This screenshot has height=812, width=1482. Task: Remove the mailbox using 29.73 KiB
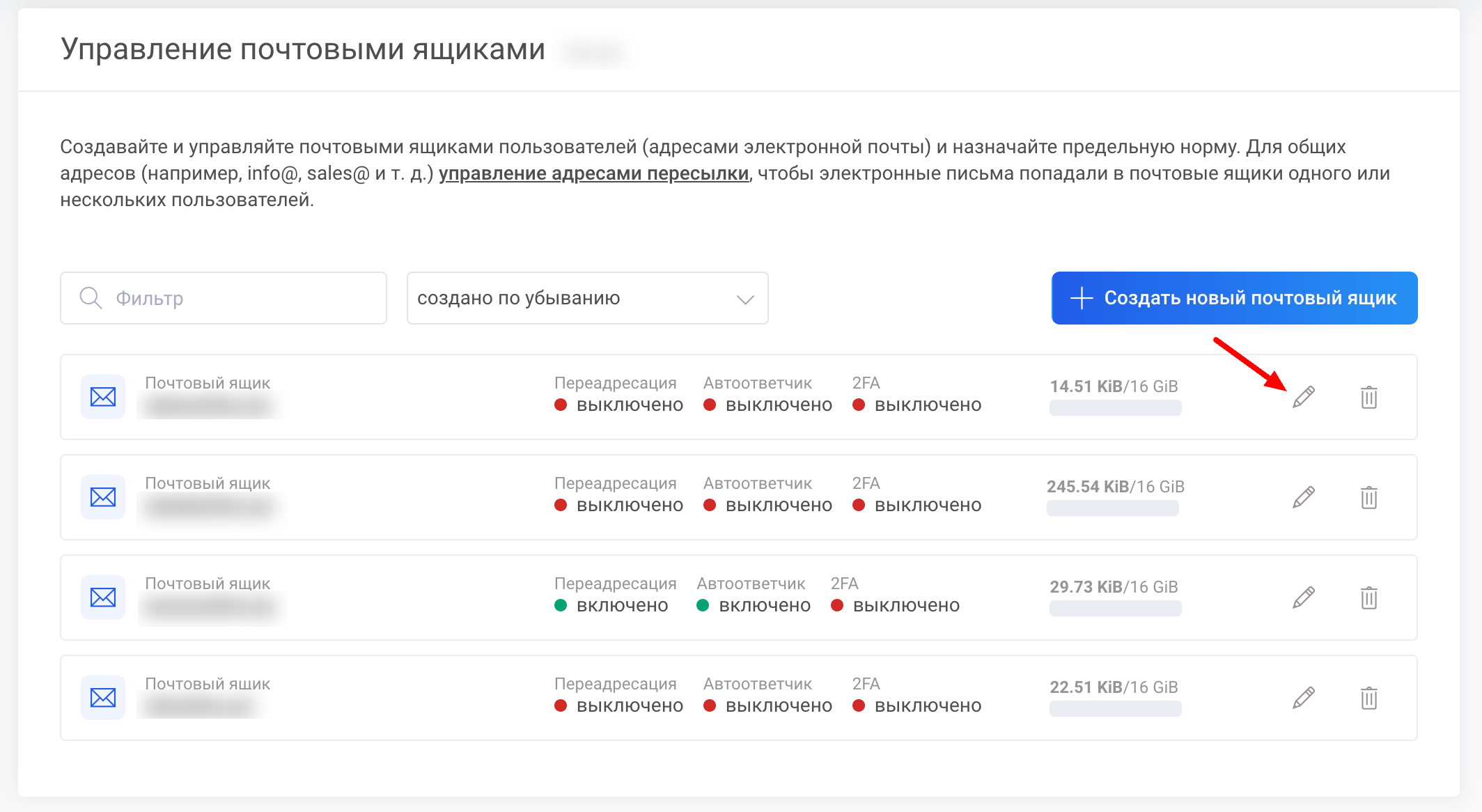point(1368,598)
